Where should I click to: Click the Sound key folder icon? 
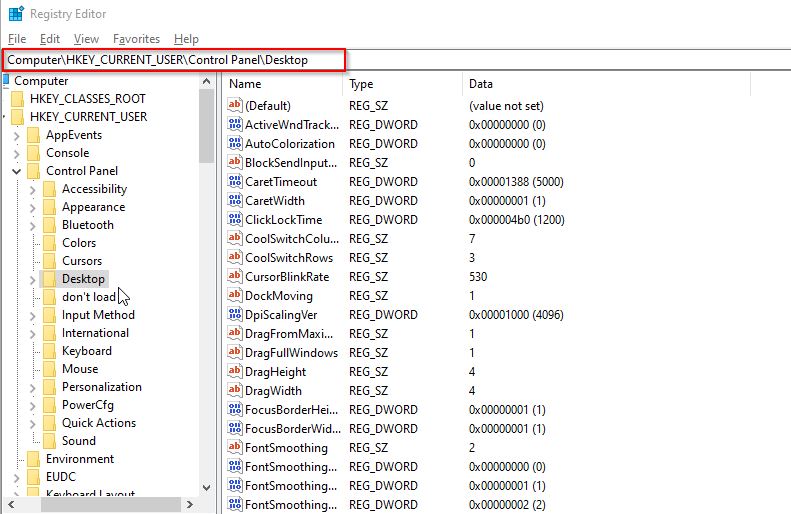pos(49,441)
